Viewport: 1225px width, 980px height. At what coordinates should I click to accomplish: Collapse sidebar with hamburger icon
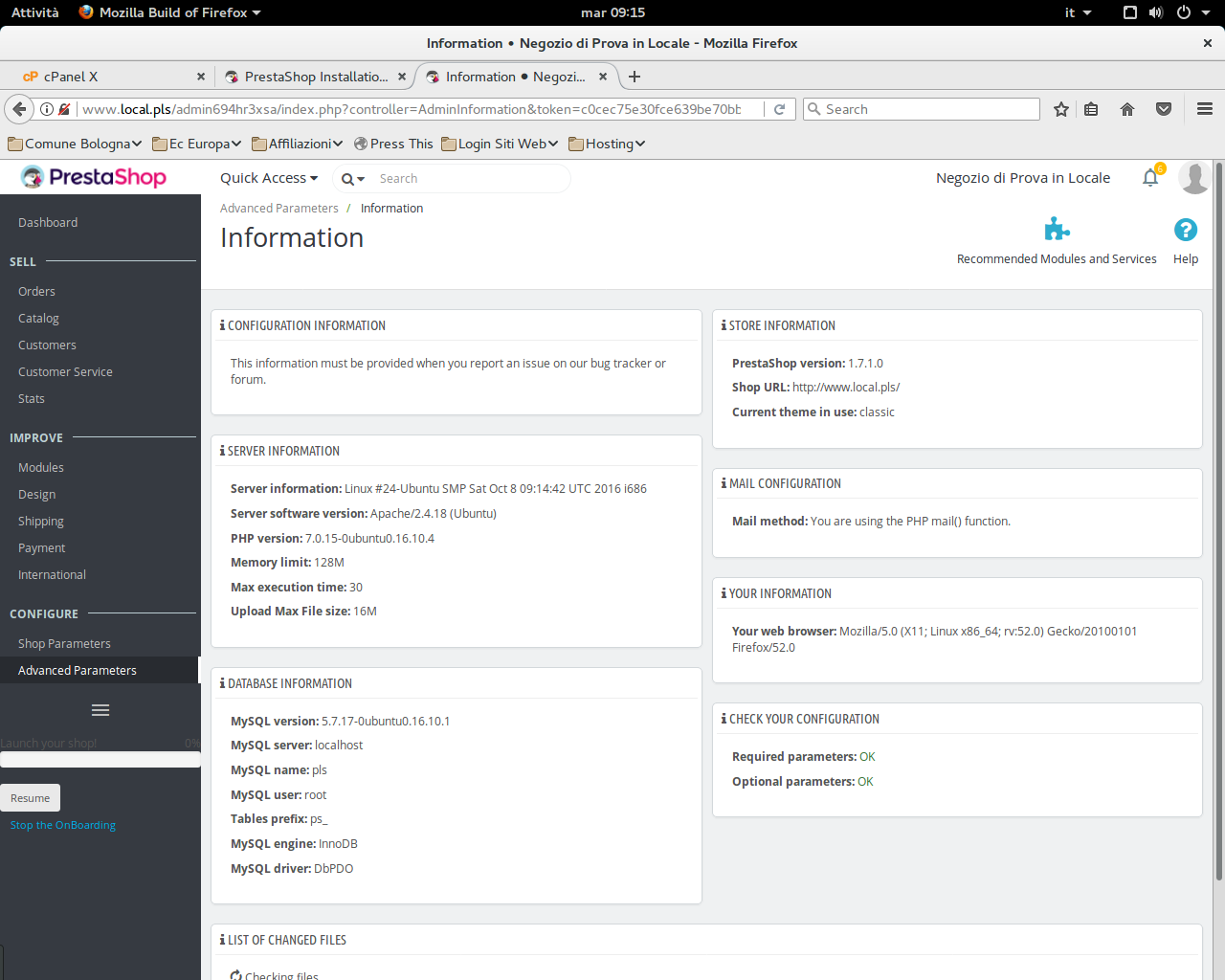100,710
